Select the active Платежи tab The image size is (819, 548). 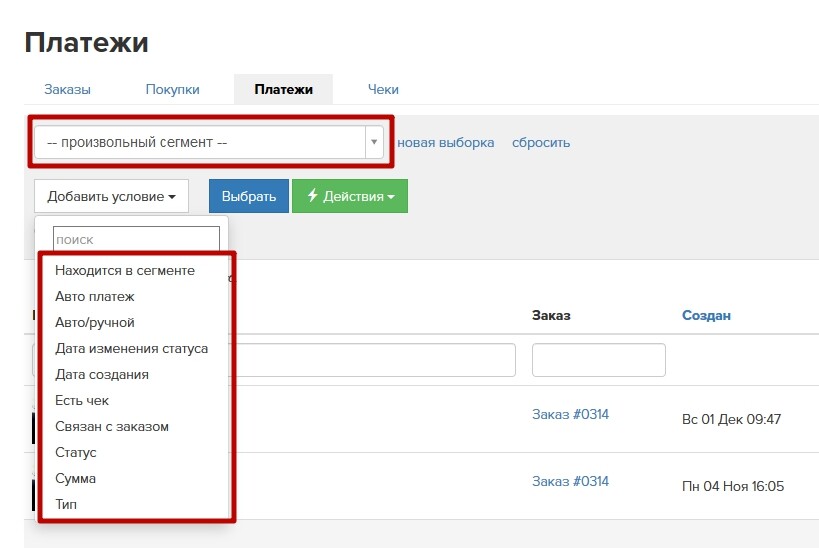[283, 89]
